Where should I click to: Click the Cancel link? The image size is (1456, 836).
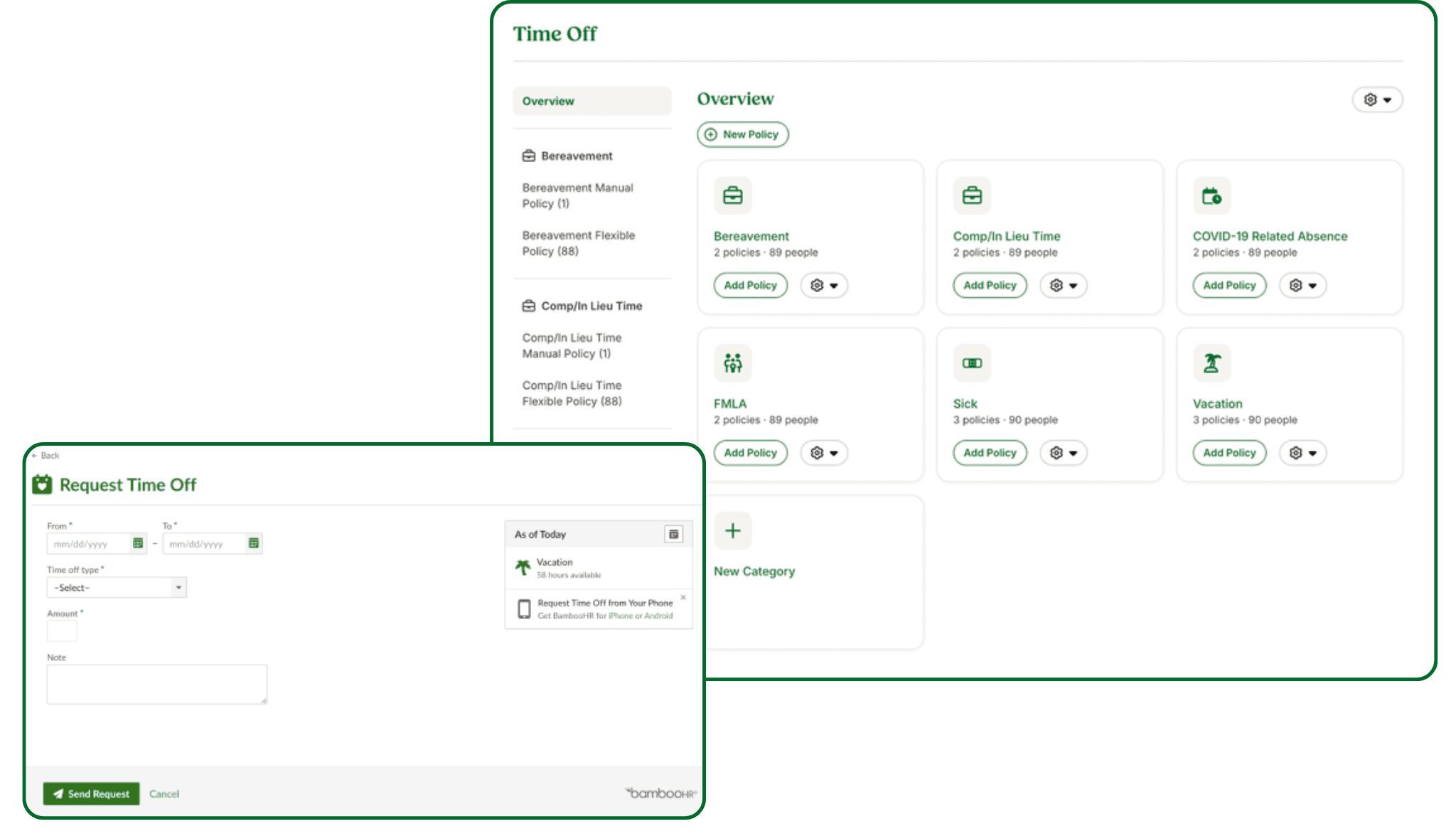(x=164, y=794)
